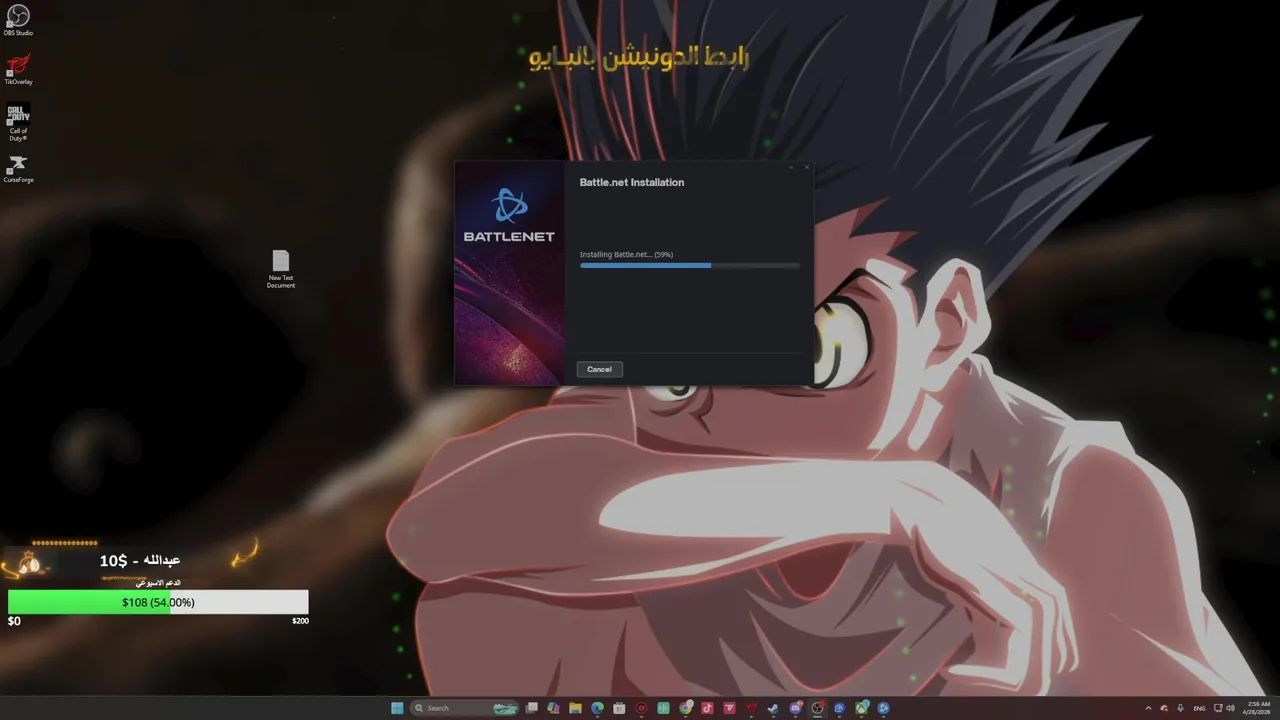
Task: Select the OBS Studio desktop shortcut
Action: [18, 20]
